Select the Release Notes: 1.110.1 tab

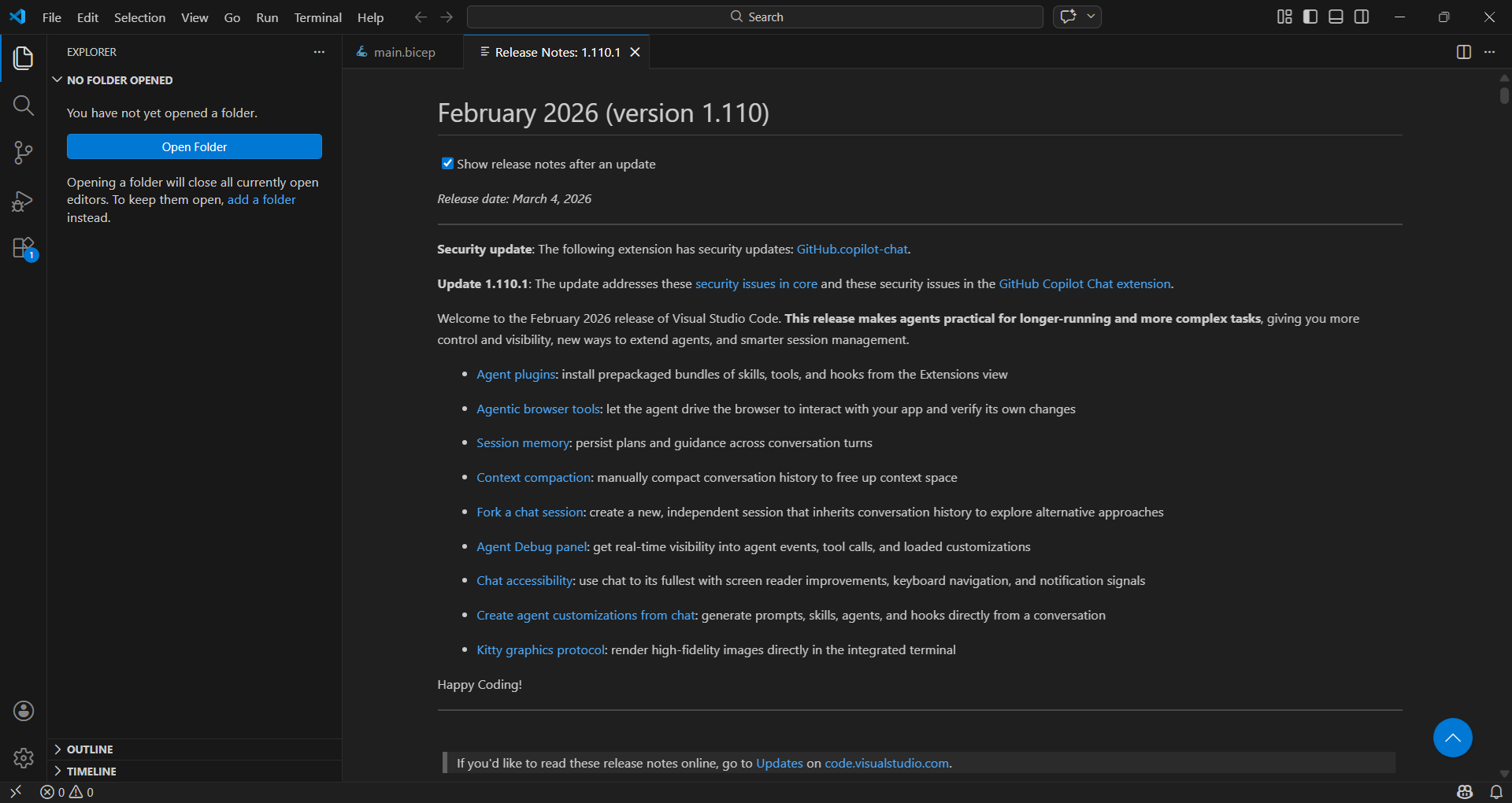click(557, 52)
